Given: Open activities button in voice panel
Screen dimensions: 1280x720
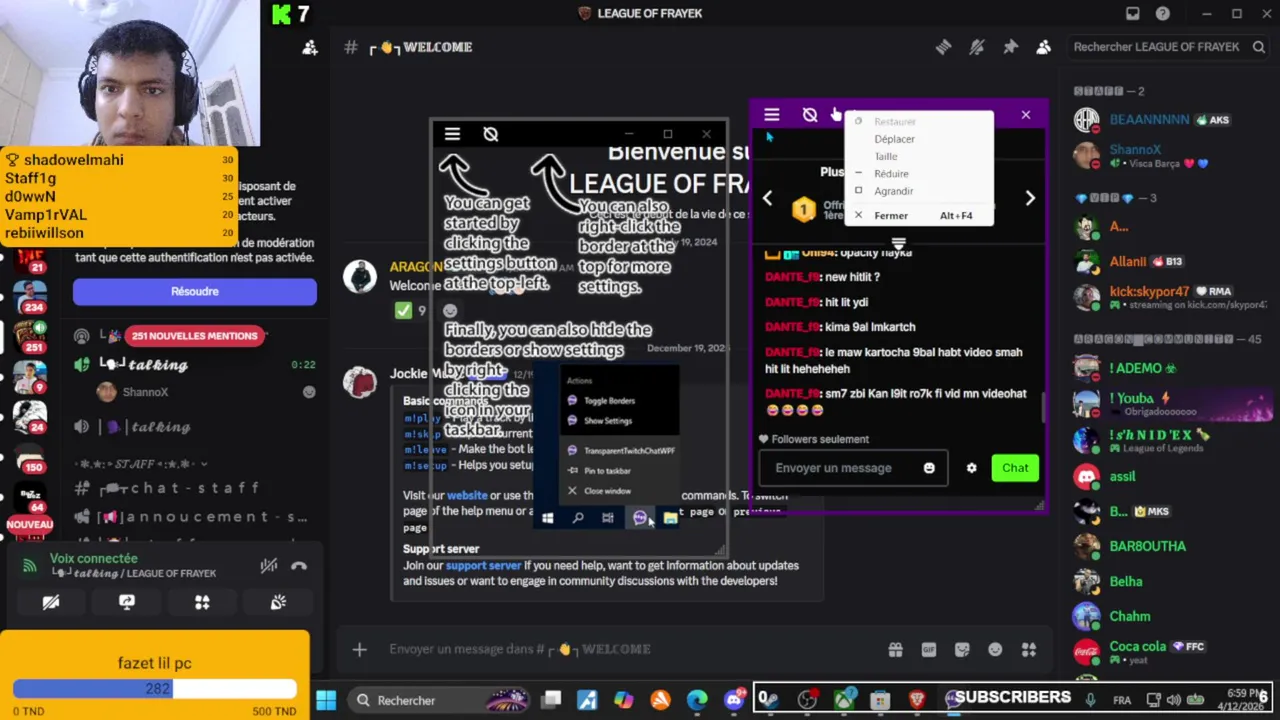Looking at the screenshot, I should 202,602.
